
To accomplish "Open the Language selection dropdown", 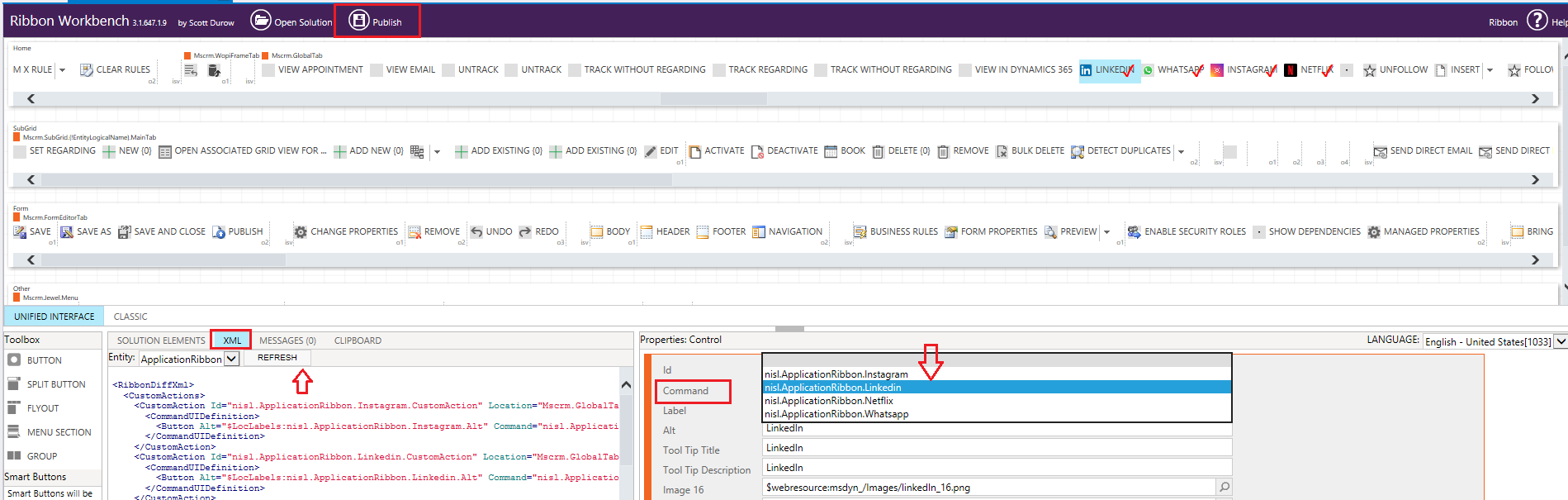I will [x=1560, y=341].
